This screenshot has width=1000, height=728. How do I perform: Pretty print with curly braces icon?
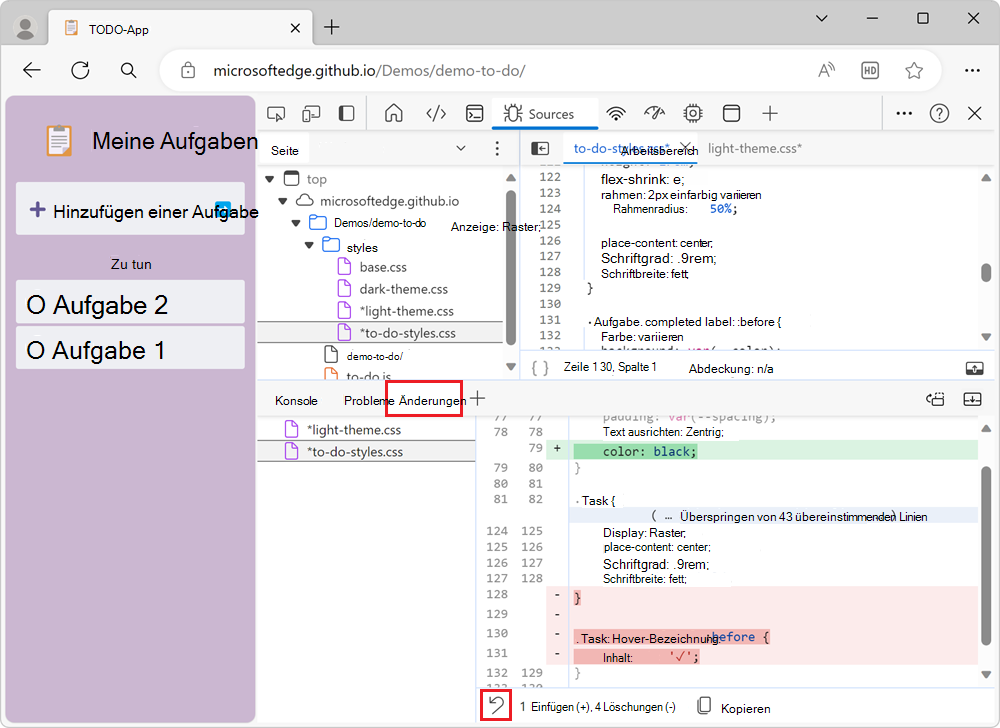point(540,368)
